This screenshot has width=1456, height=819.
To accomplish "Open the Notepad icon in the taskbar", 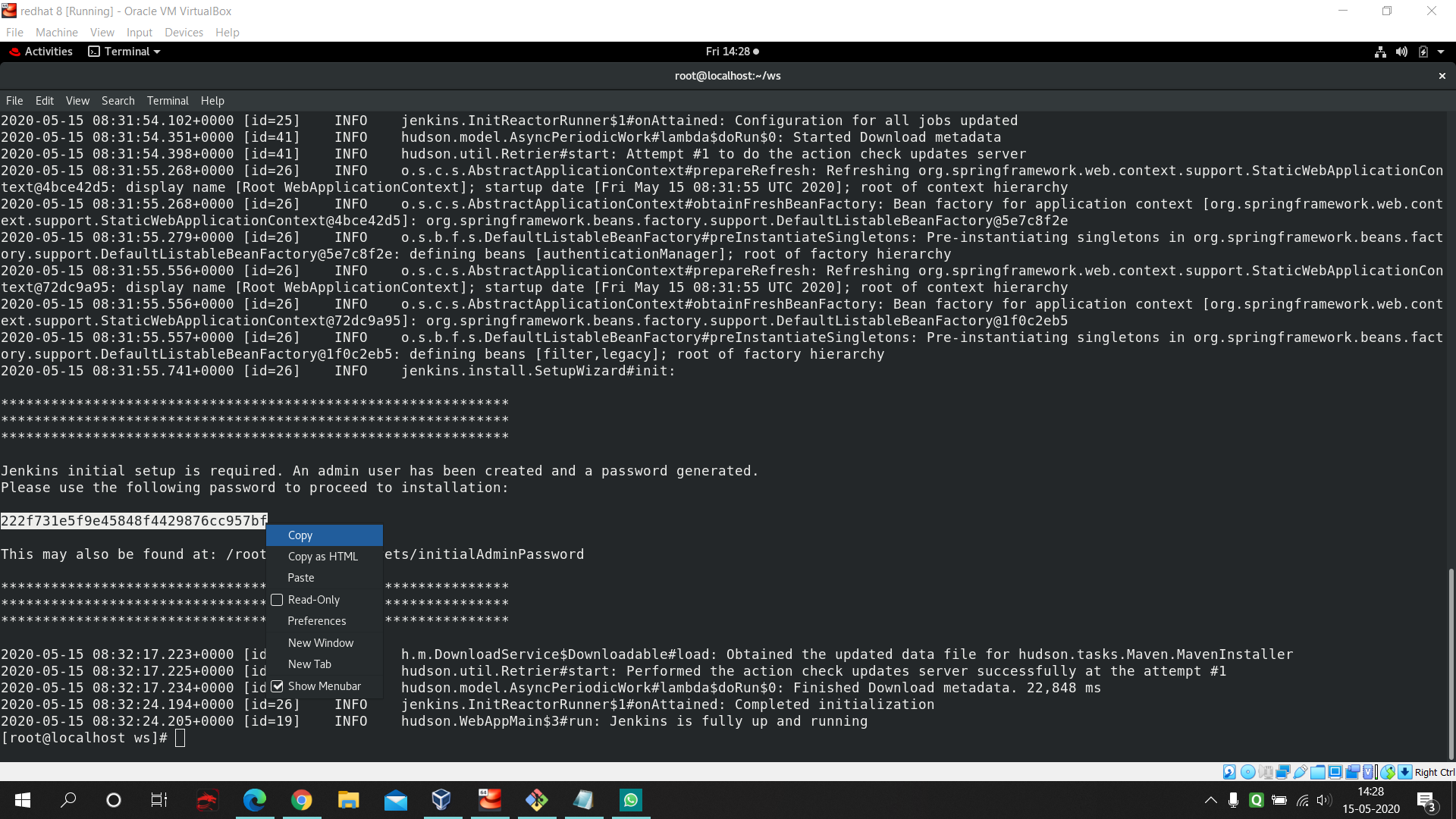I will coord(584,800).
